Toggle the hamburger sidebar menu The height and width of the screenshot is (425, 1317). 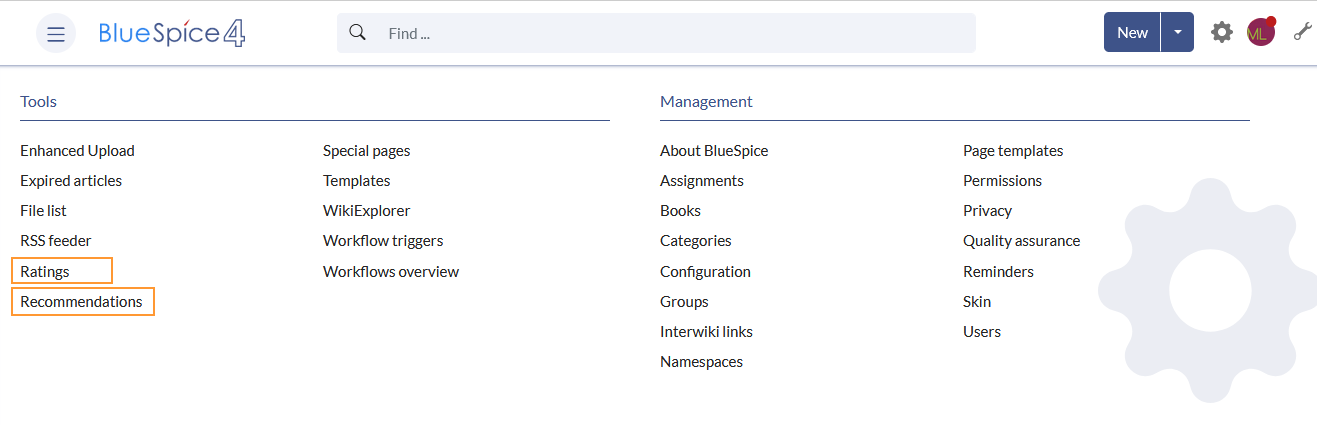point(56,33)
